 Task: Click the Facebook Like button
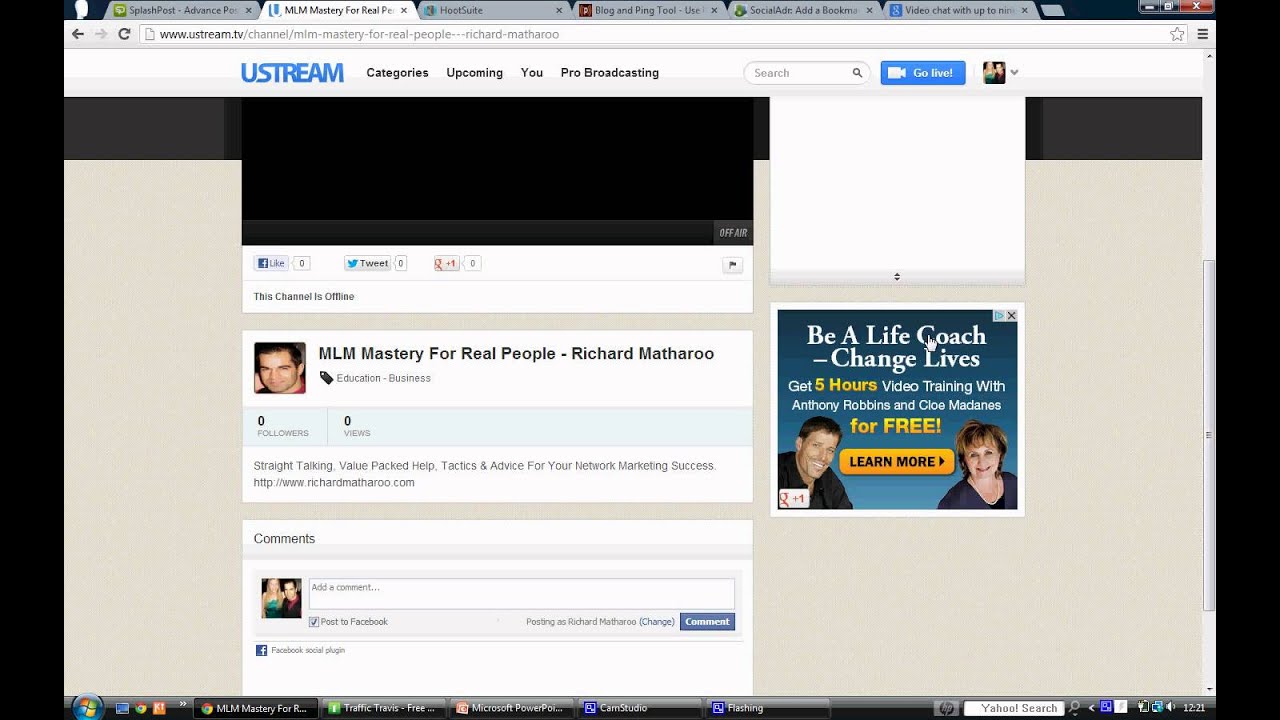click(x=271, y=264)
